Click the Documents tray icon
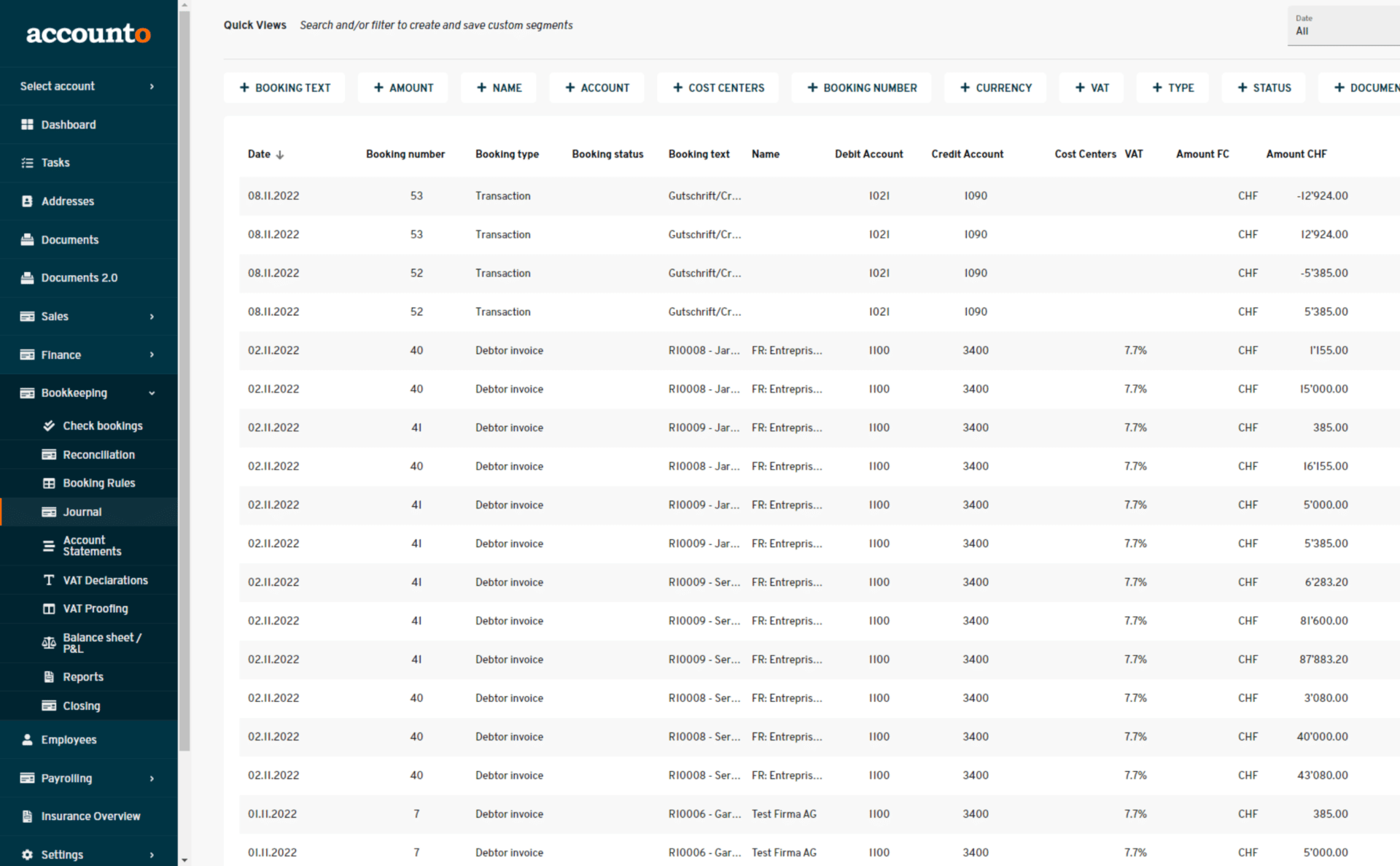 27,239
